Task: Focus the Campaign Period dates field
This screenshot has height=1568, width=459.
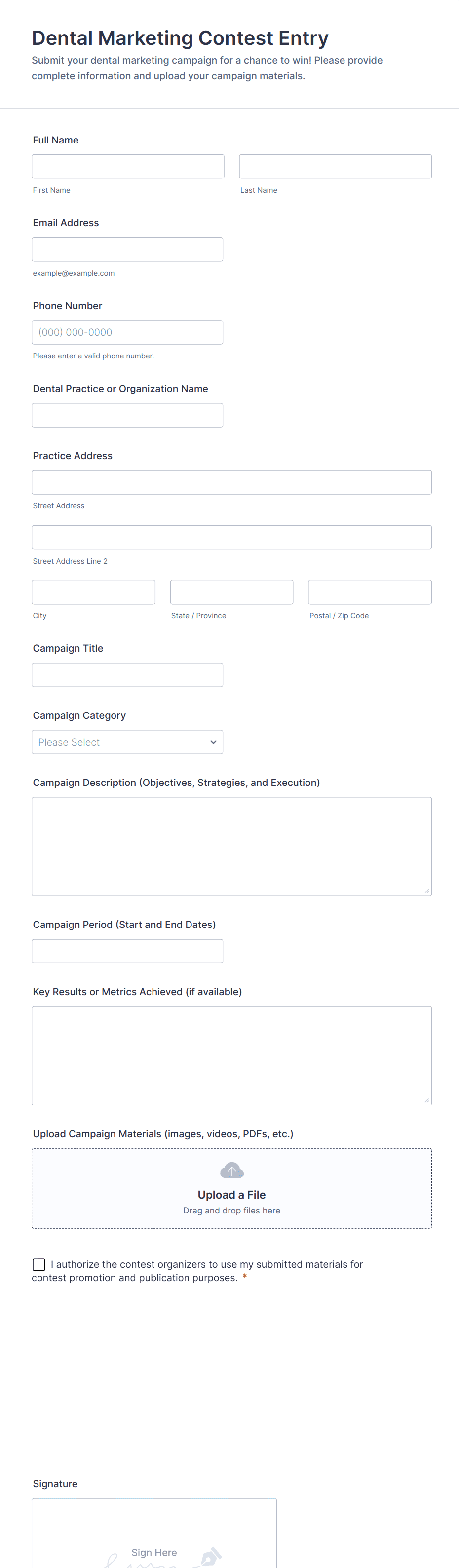Action: (127, 951)
